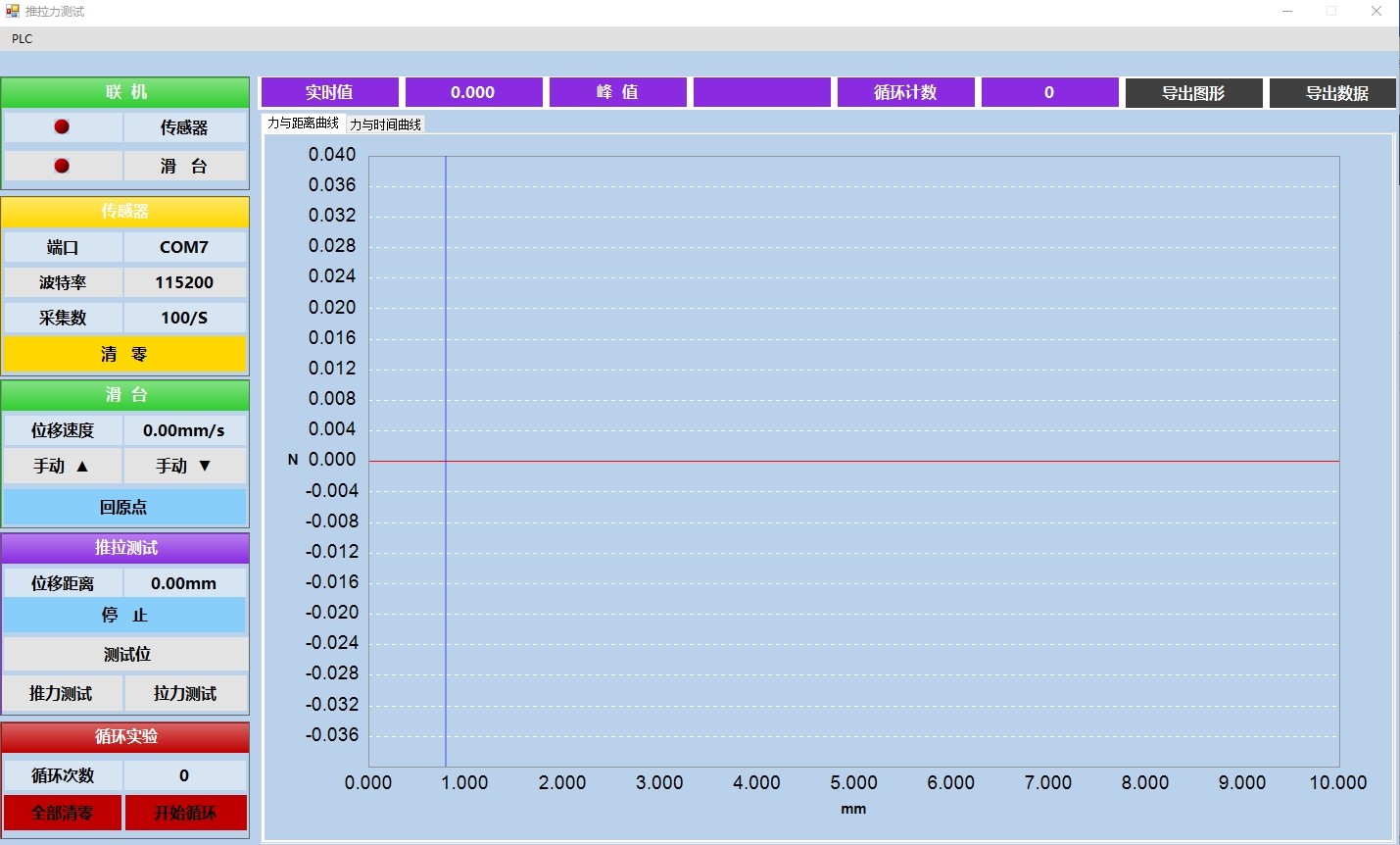Click 回原点 to return home
This screenshot has height=845, width=1400.
pos(124,507)
